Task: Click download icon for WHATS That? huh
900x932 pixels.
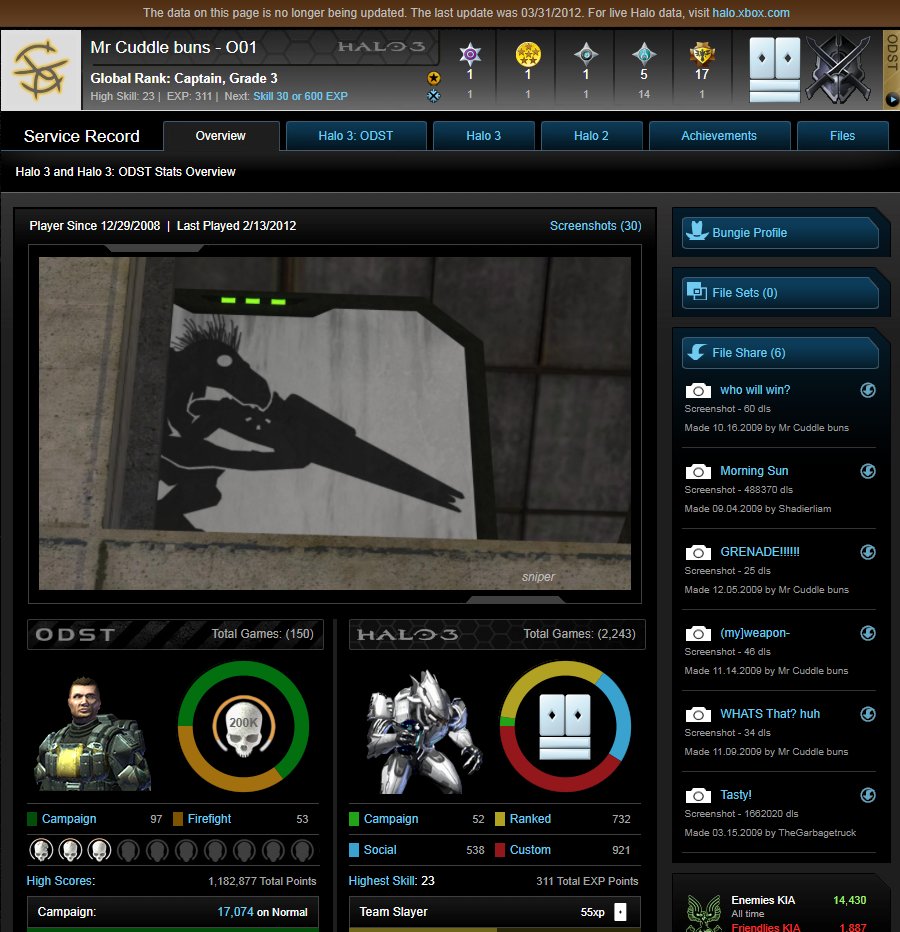Action: point(868,714)
